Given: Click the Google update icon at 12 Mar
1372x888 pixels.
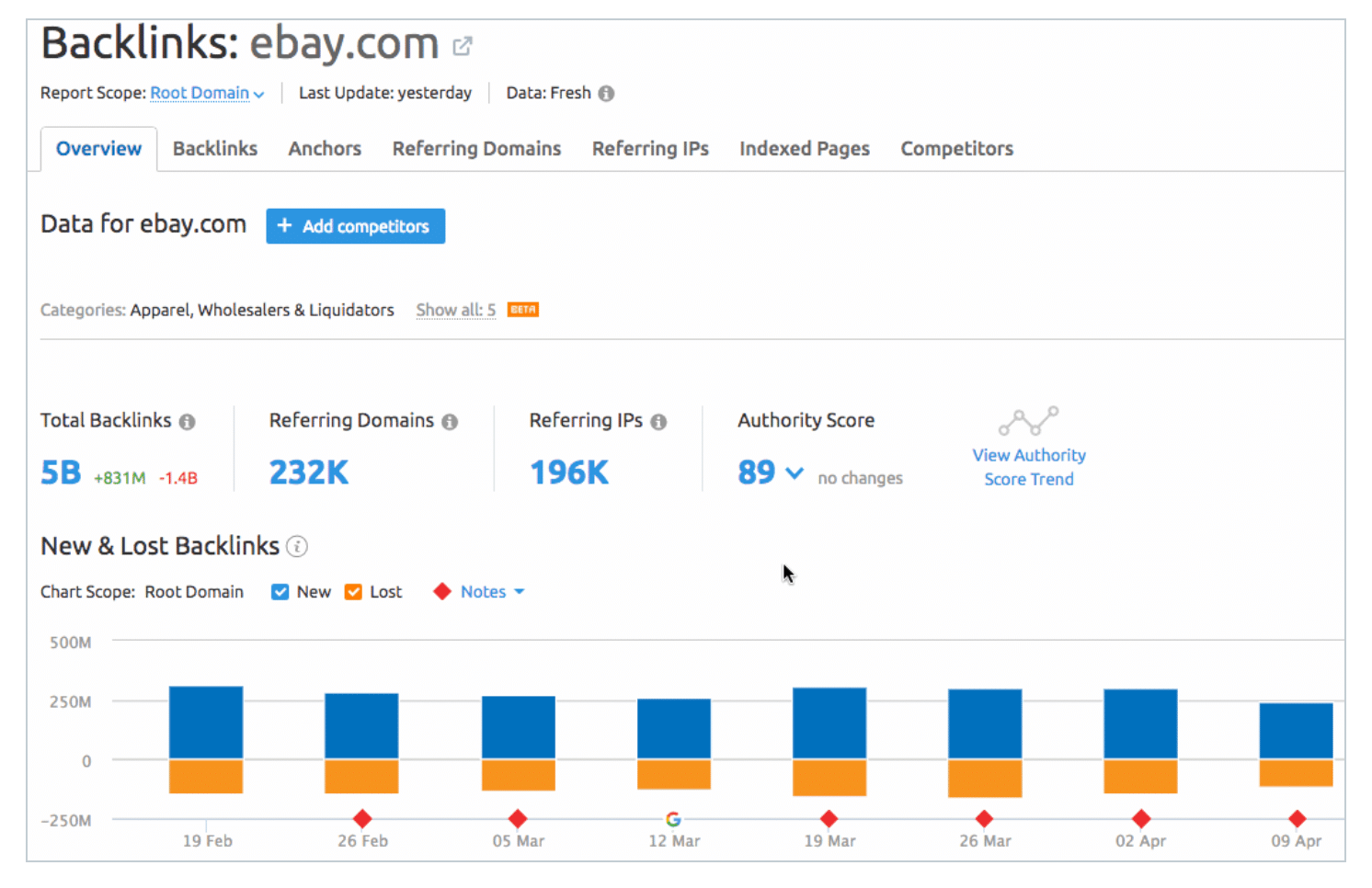Looking at the screenshot, I should [x=673, y=819].
